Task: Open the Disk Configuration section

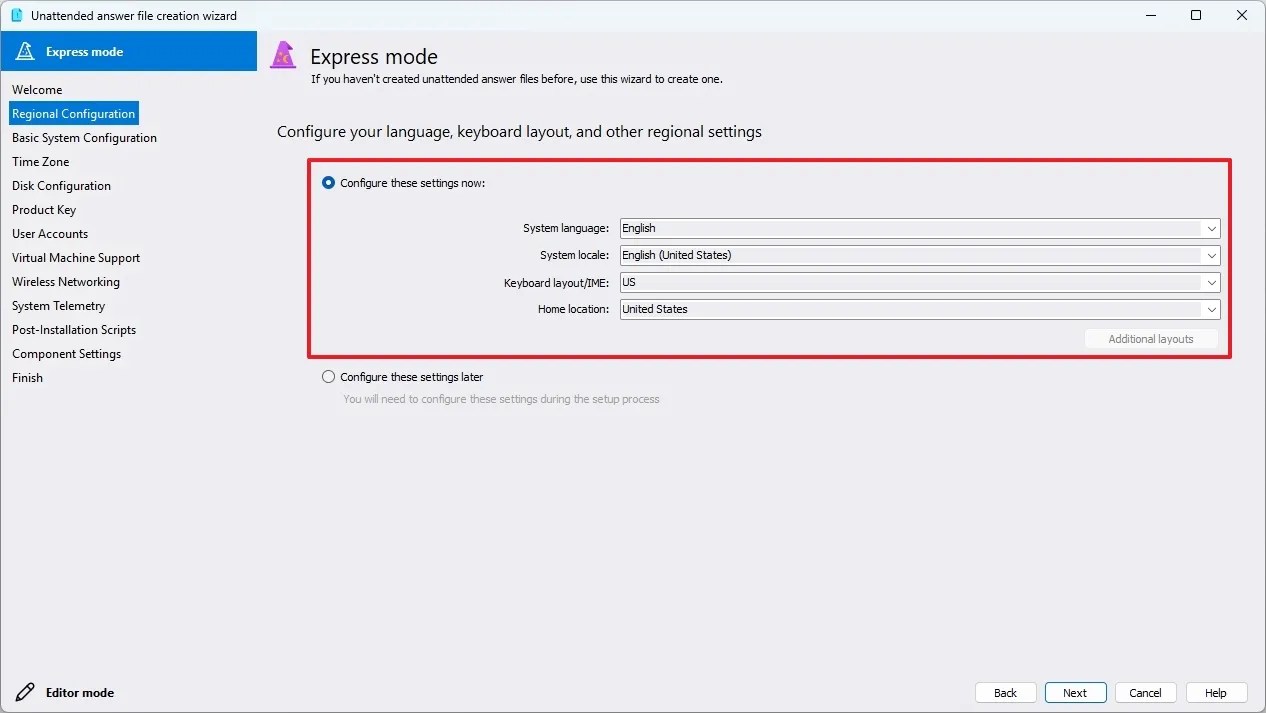Action: pos(61,185)
